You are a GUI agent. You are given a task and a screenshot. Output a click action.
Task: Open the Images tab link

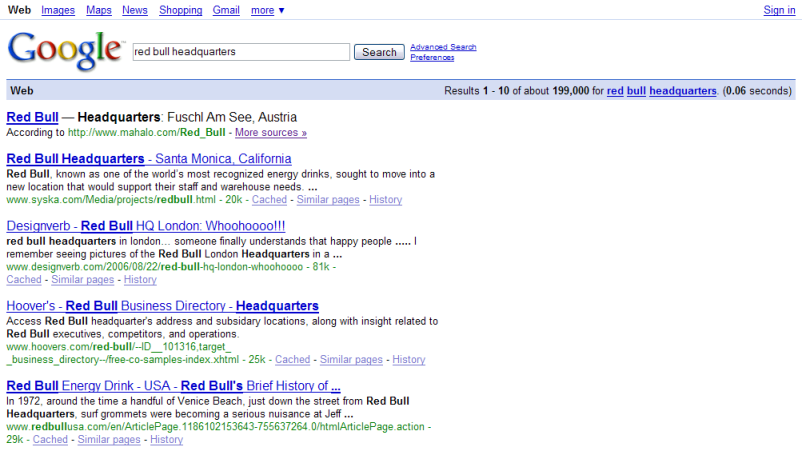[58, 10]
